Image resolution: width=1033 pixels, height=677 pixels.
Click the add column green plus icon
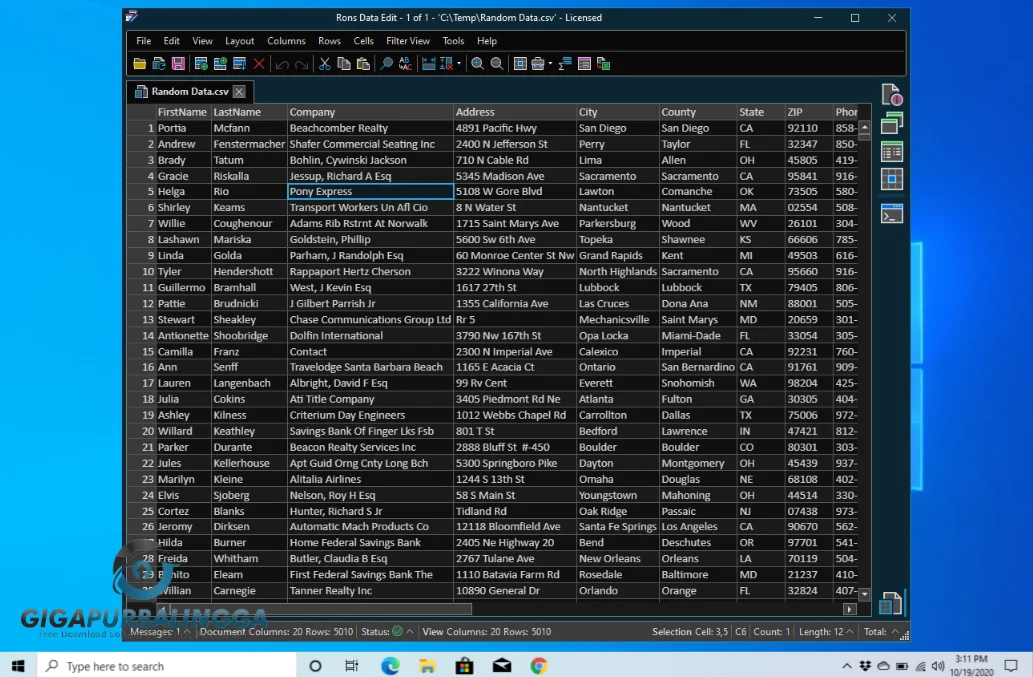click(220, 64)
